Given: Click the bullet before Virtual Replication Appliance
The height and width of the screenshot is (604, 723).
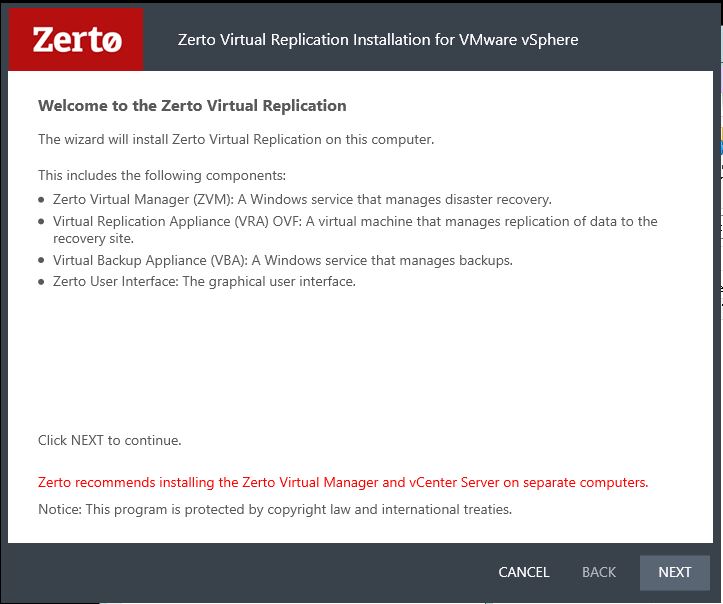Looking at the screenshot, I should tap(41, 222).
